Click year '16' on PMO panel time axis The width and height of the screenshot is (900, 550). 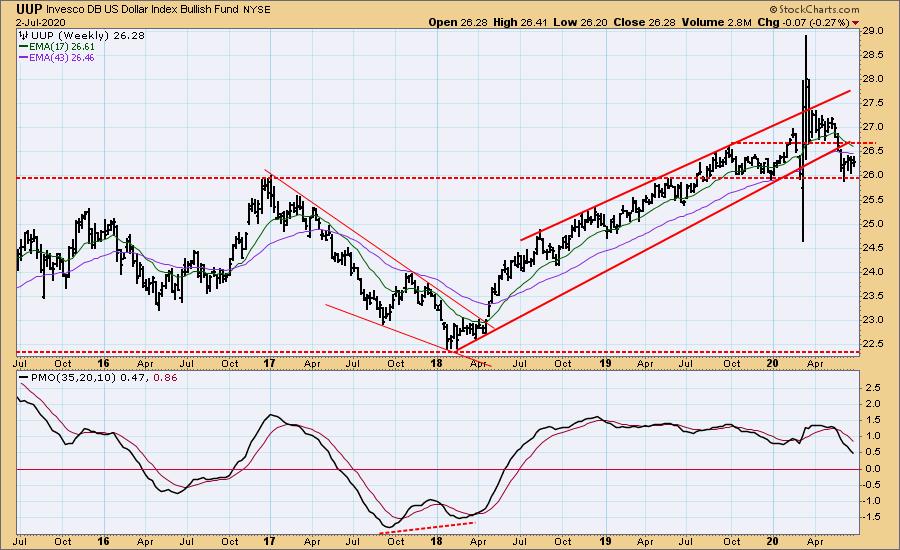click(x=103, y=541)
